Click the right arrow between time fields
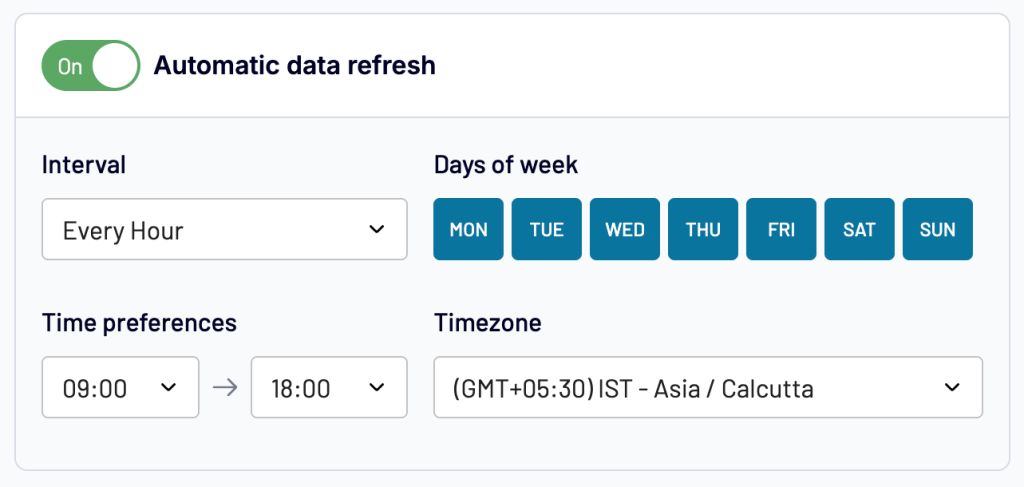 pyautogui.click(x=225, y=387)
